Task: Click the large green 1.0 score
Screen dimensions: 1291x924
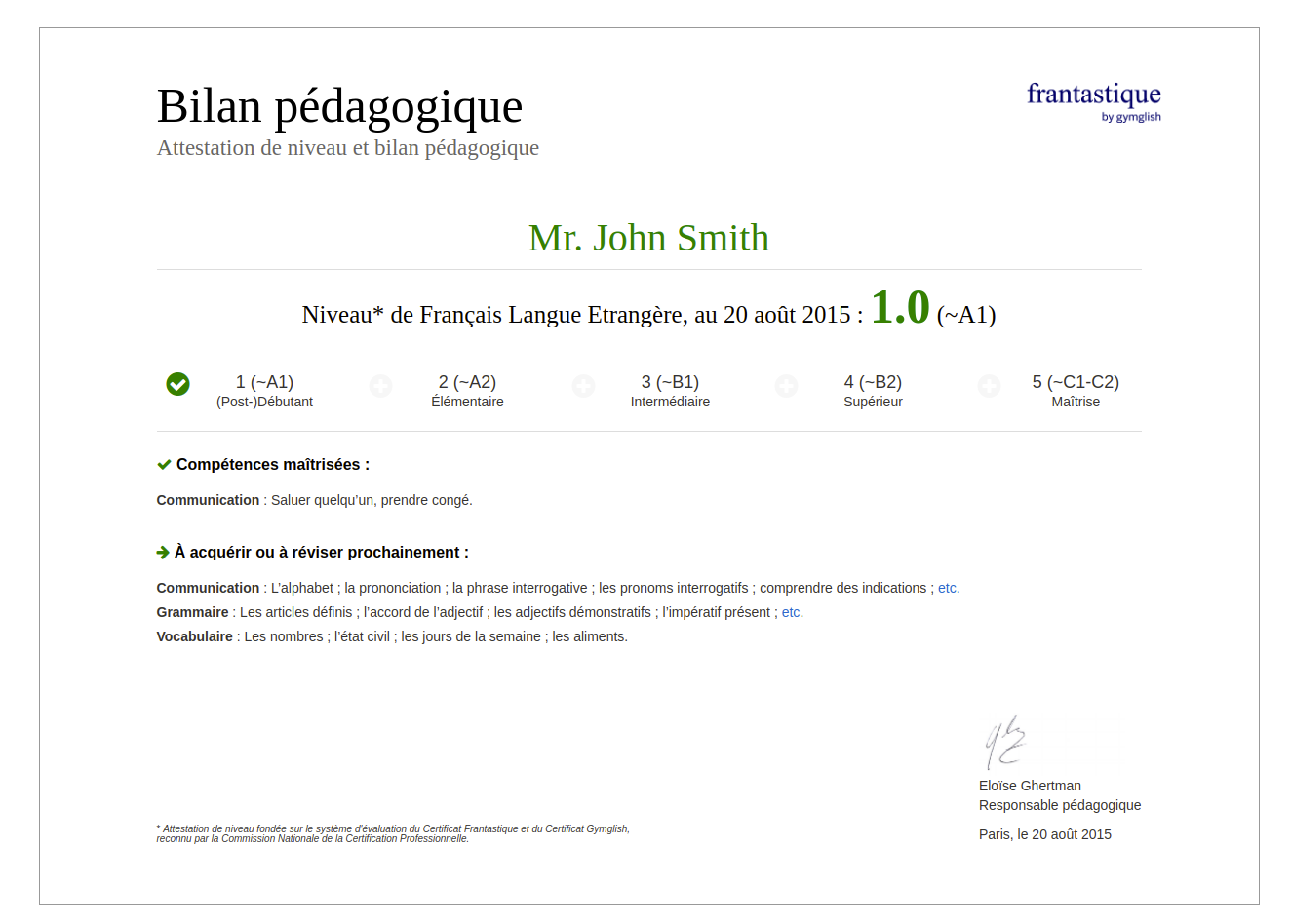Action: click(900, 308)
